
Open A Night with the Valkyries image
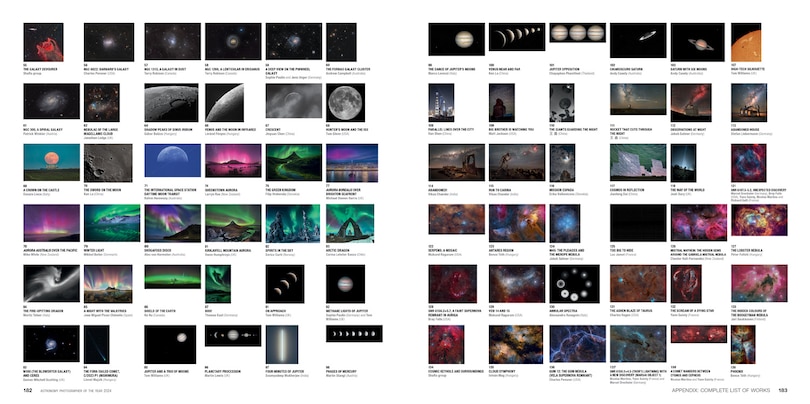pyautogui.click(x=108, y=284)
